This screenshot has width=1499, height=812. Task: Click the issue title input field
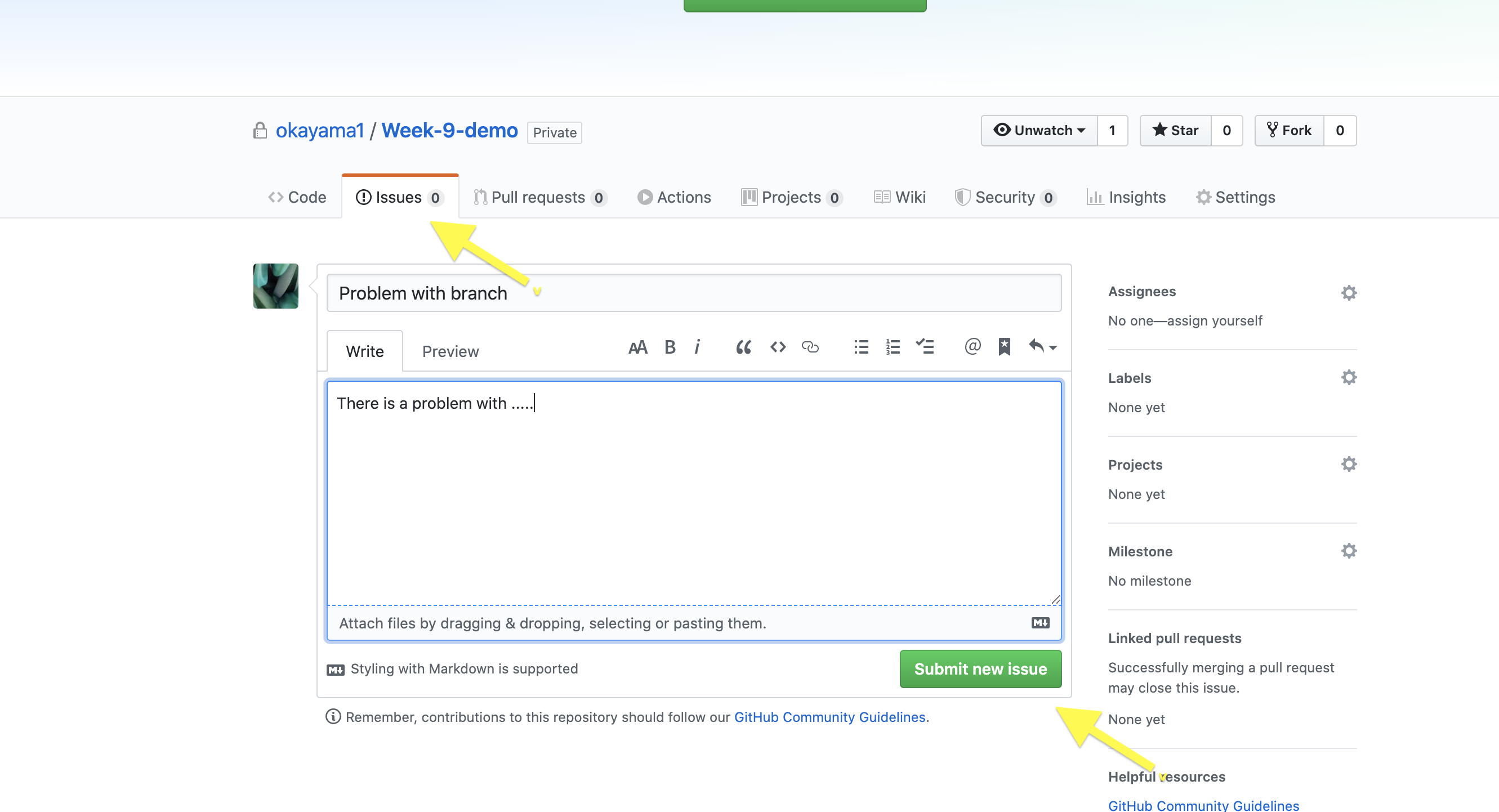pyautogui.click(x=694, y=293)
